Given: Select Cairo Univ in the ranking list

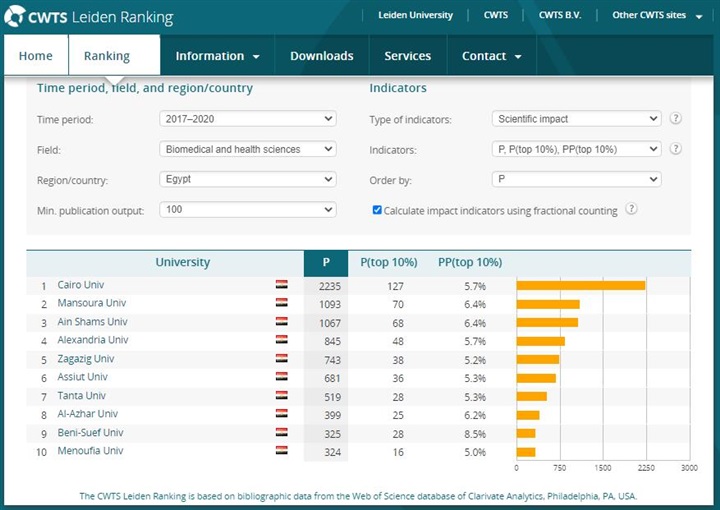Looking at the screenshot, I should tap(80, 285).
